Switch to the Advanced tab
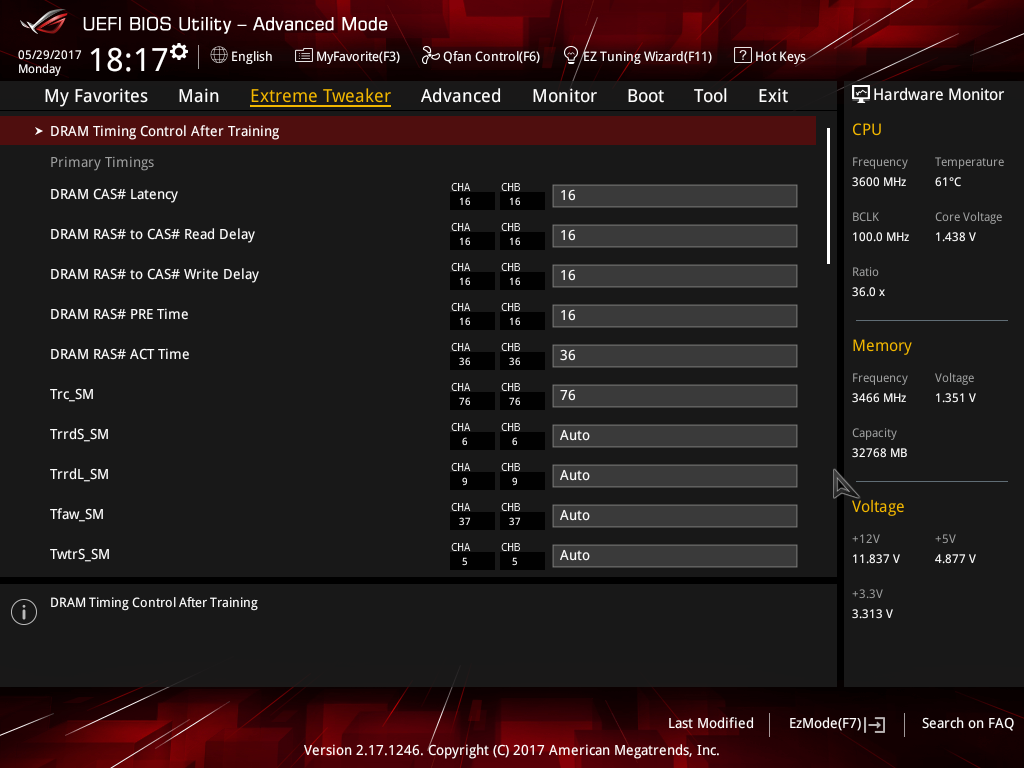Screen dimensions: 1024x768 [x=460, y=96]
